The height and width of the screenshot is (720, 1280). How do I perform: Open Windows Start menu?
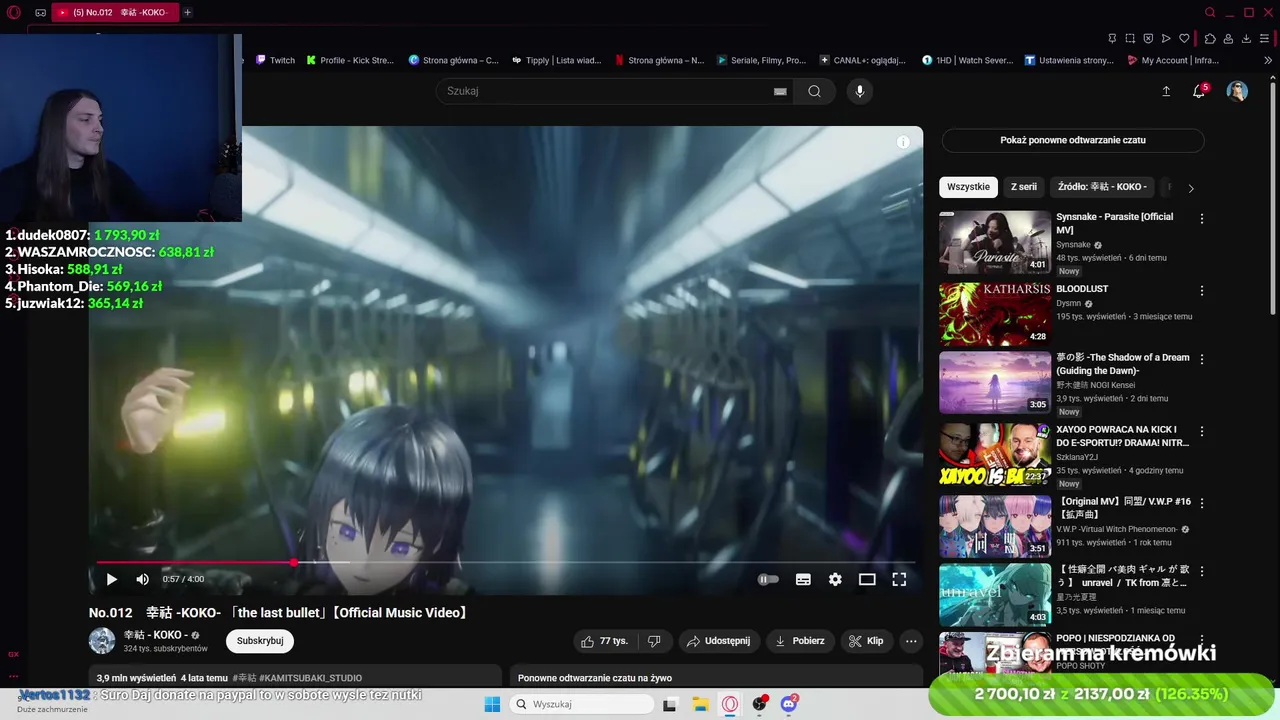492,704
